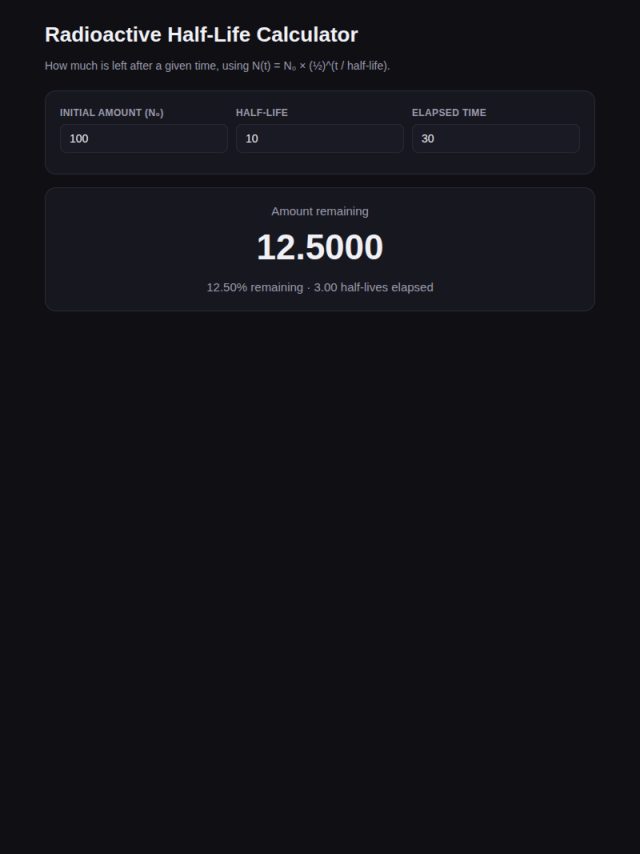640x854 pixels.
Task: Click the 3.00 half-lives elapsed text
Action: tap(374, 287)
